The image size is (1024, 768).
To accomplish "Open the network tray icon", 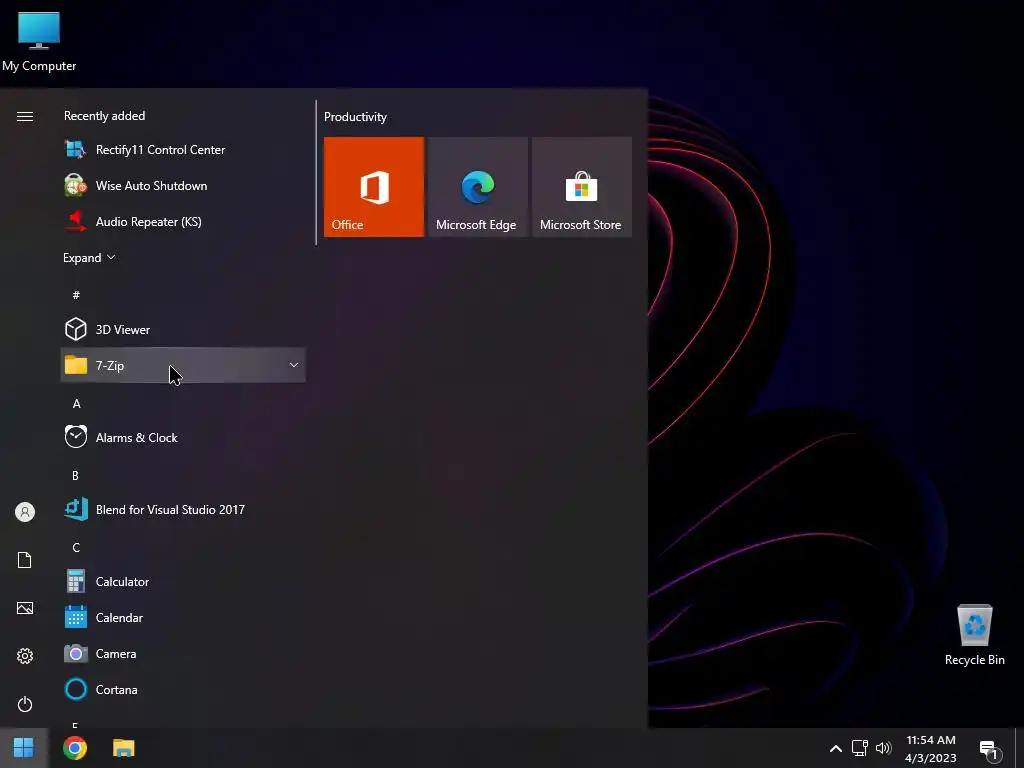I will 859,748.
